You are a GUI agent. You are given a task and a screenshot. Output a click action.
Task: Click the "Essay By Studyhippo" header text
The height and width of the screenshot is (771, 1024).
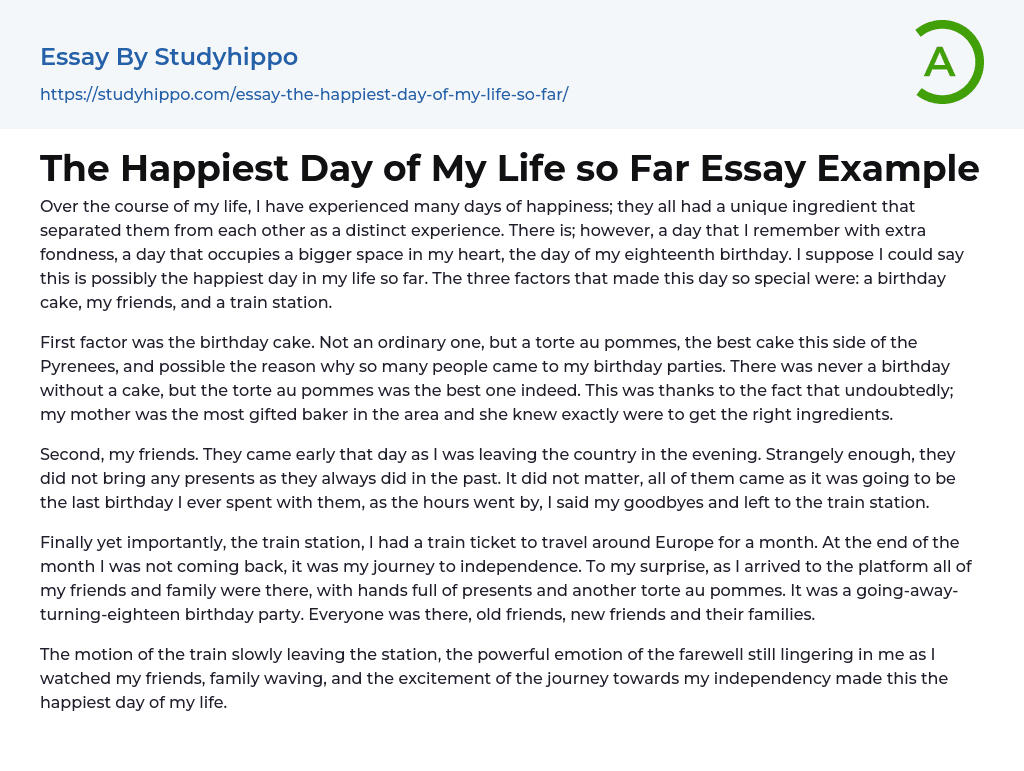(169, 57)
